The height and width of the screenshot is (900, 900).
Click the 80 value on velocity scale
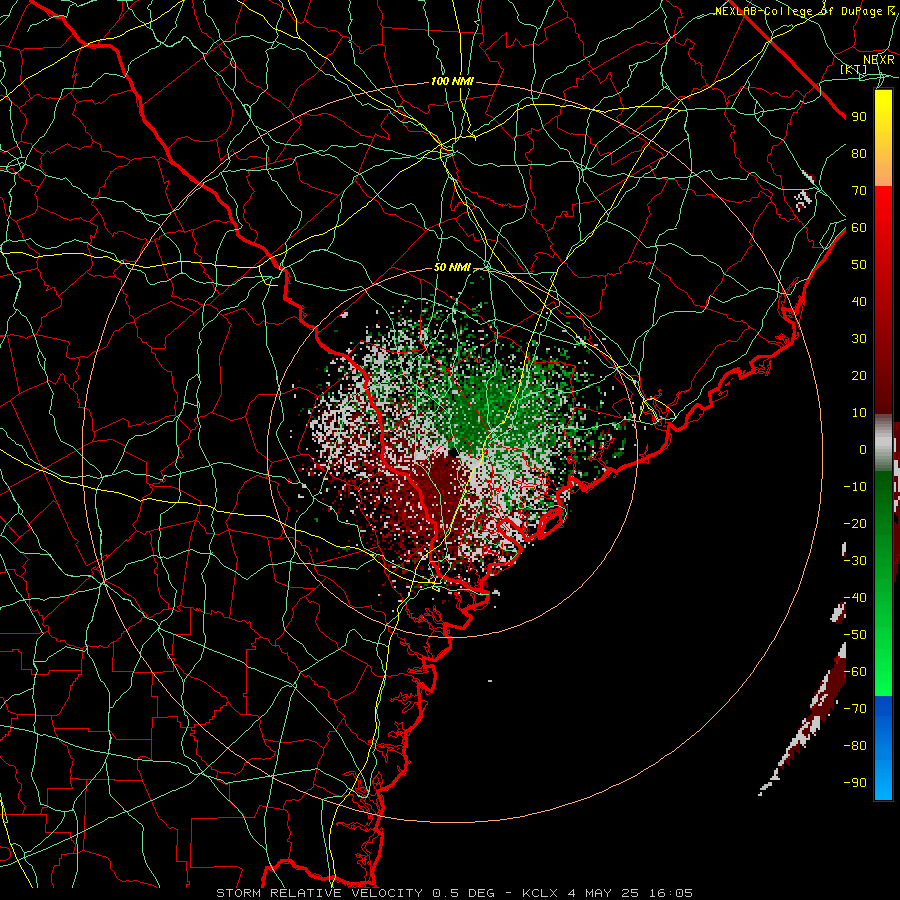click(859, 154)
